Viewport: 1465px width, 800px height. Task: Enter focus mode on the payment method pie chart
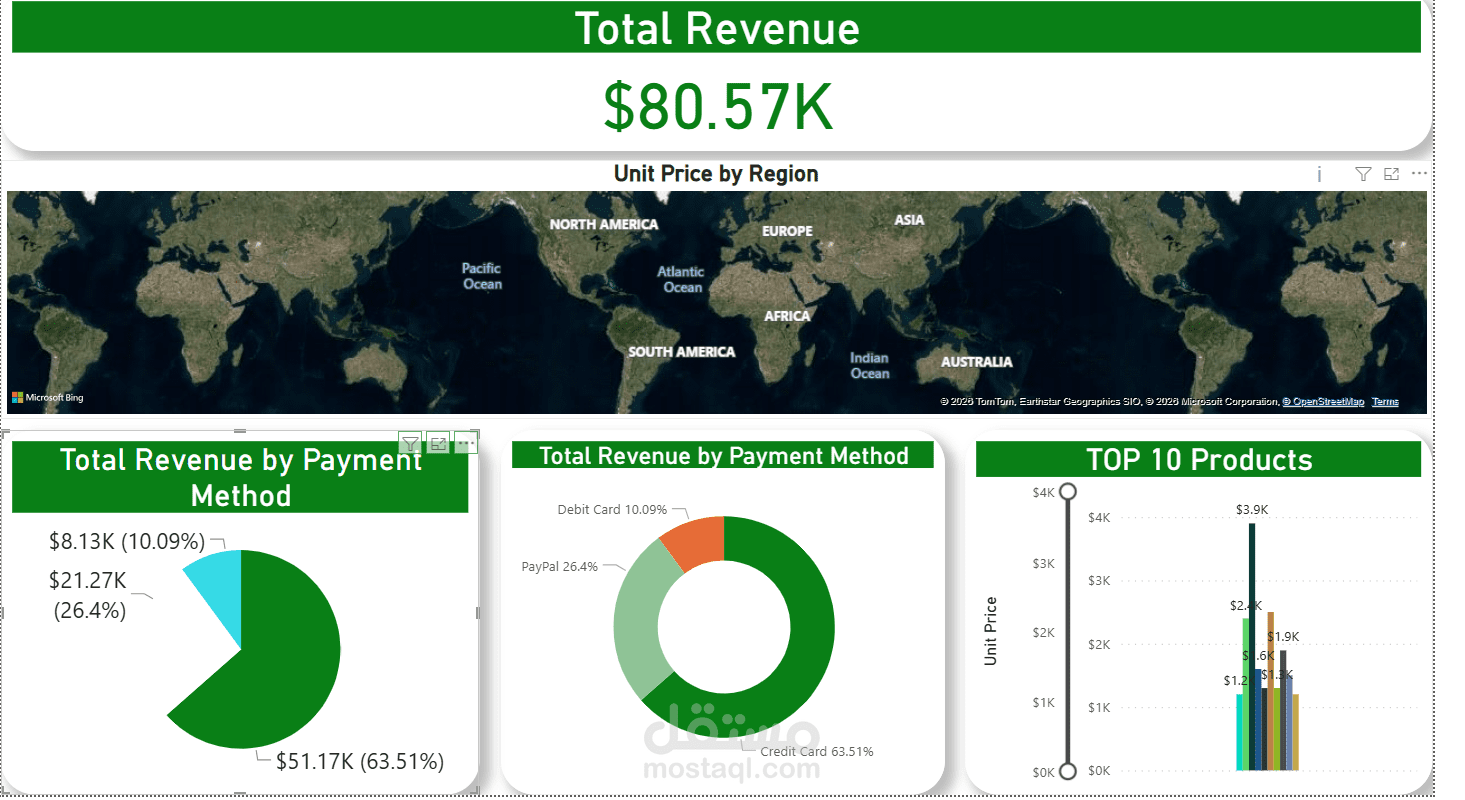[x=438, y=443]
